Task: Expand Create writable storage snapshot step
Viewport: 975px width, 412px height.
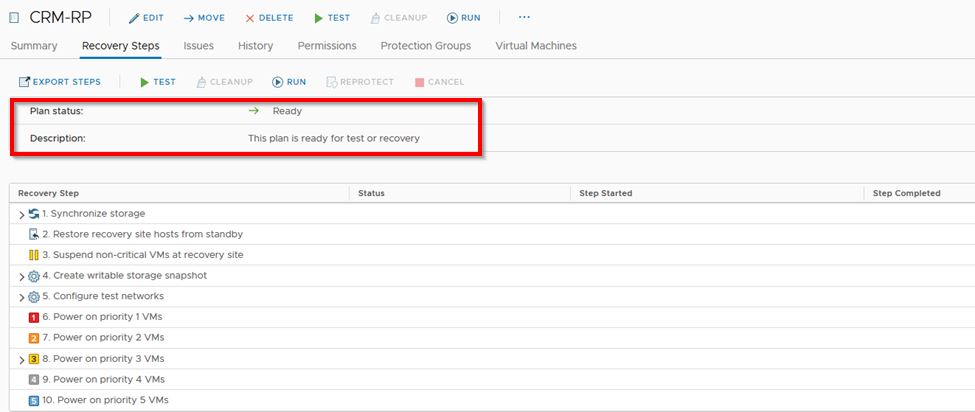Action: (x=21, y=276)
